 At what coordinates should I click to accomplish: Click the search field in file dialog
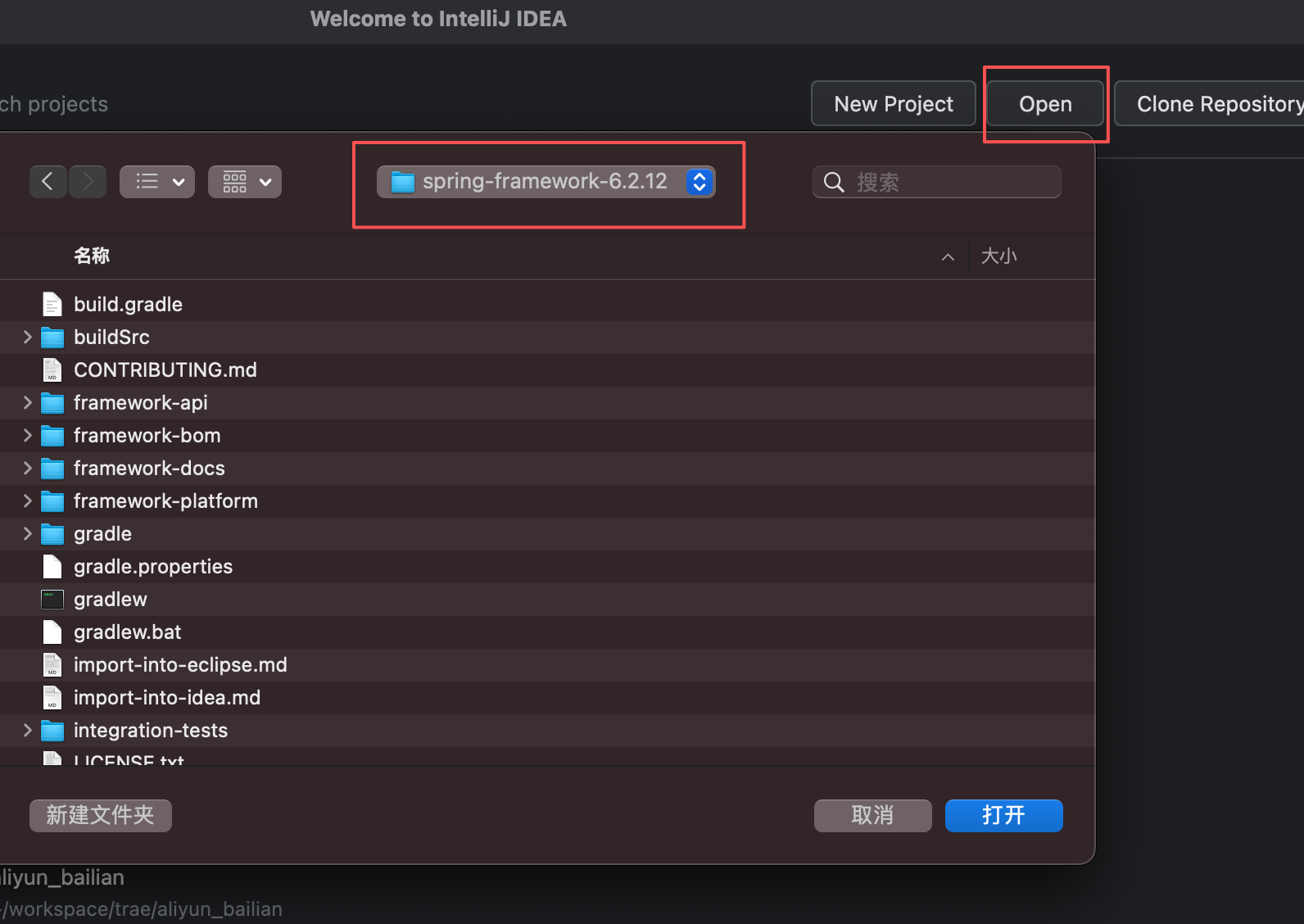pos(937,182)
